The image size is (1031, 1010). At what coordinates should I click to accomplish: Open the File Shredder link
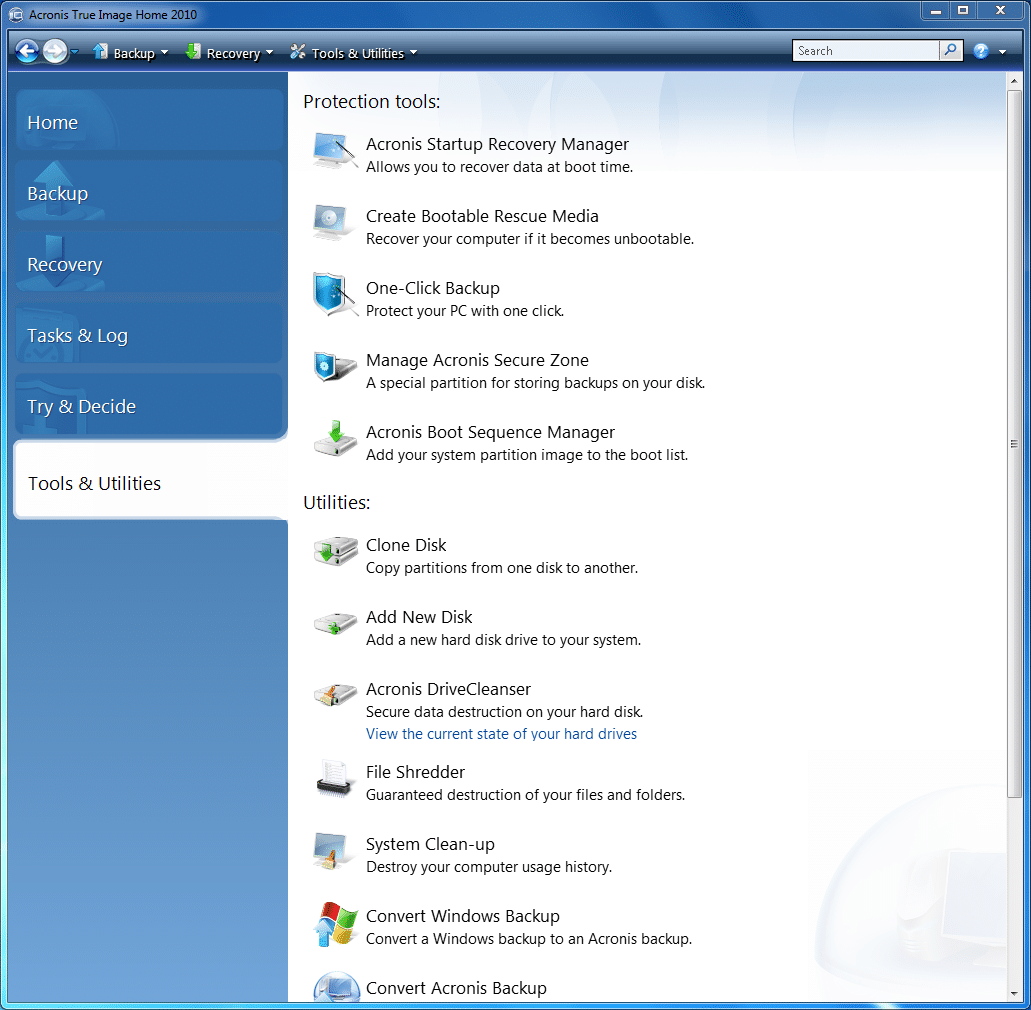click(x=415, y=772)
